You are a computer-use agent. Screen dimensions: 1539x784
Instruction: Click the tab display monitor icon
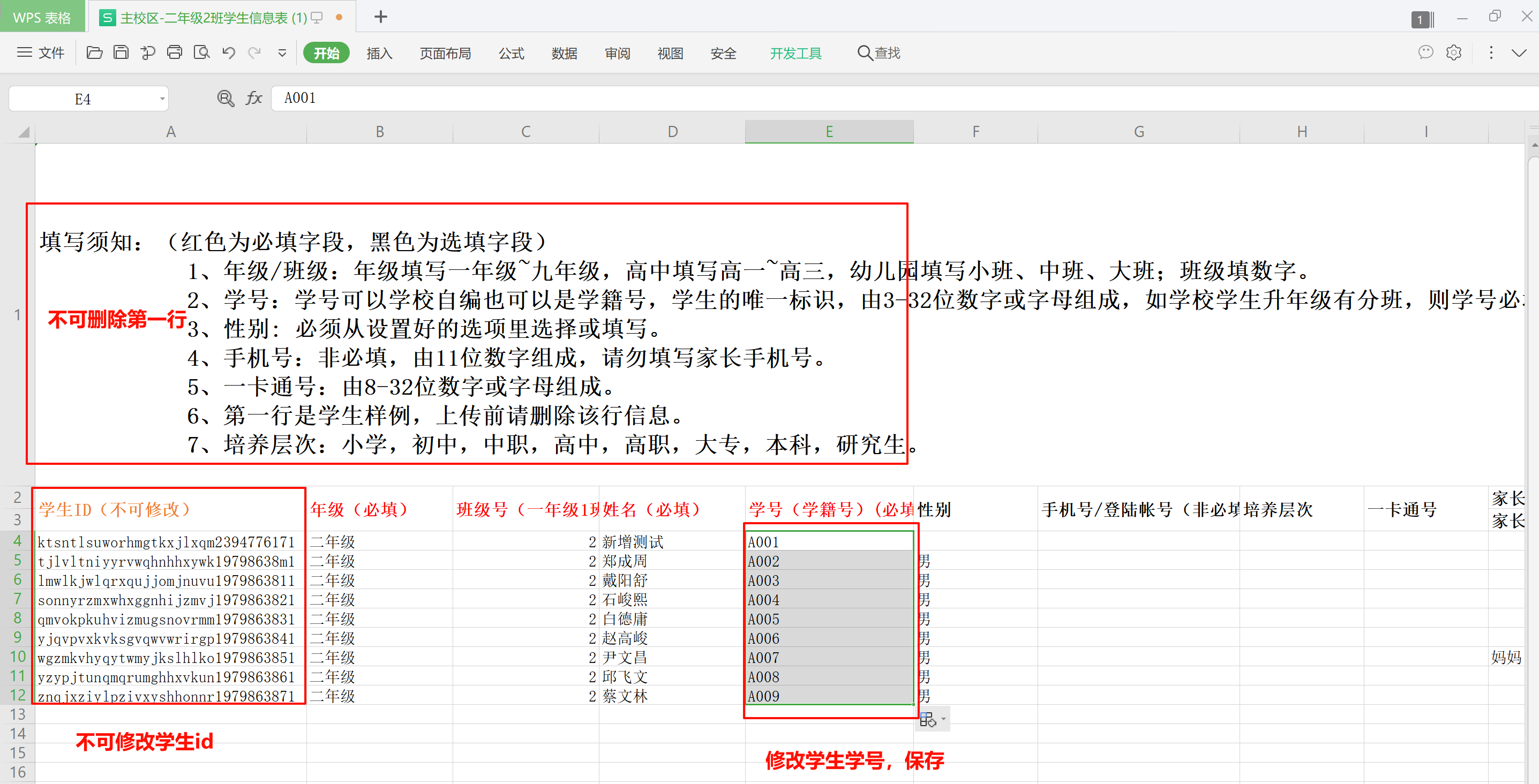(x=317, y=18)
